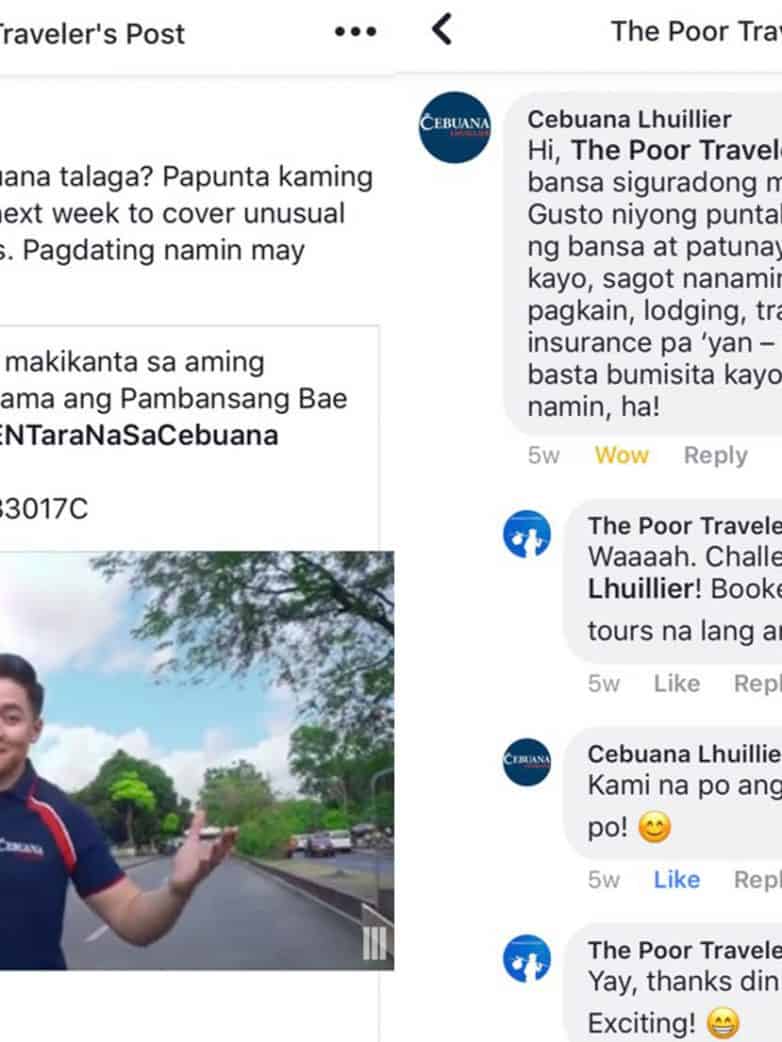Tap The Poor Traveler avatar beside Yay reply
This screenshot has height=1042, width=782.
tap(527, 958)
